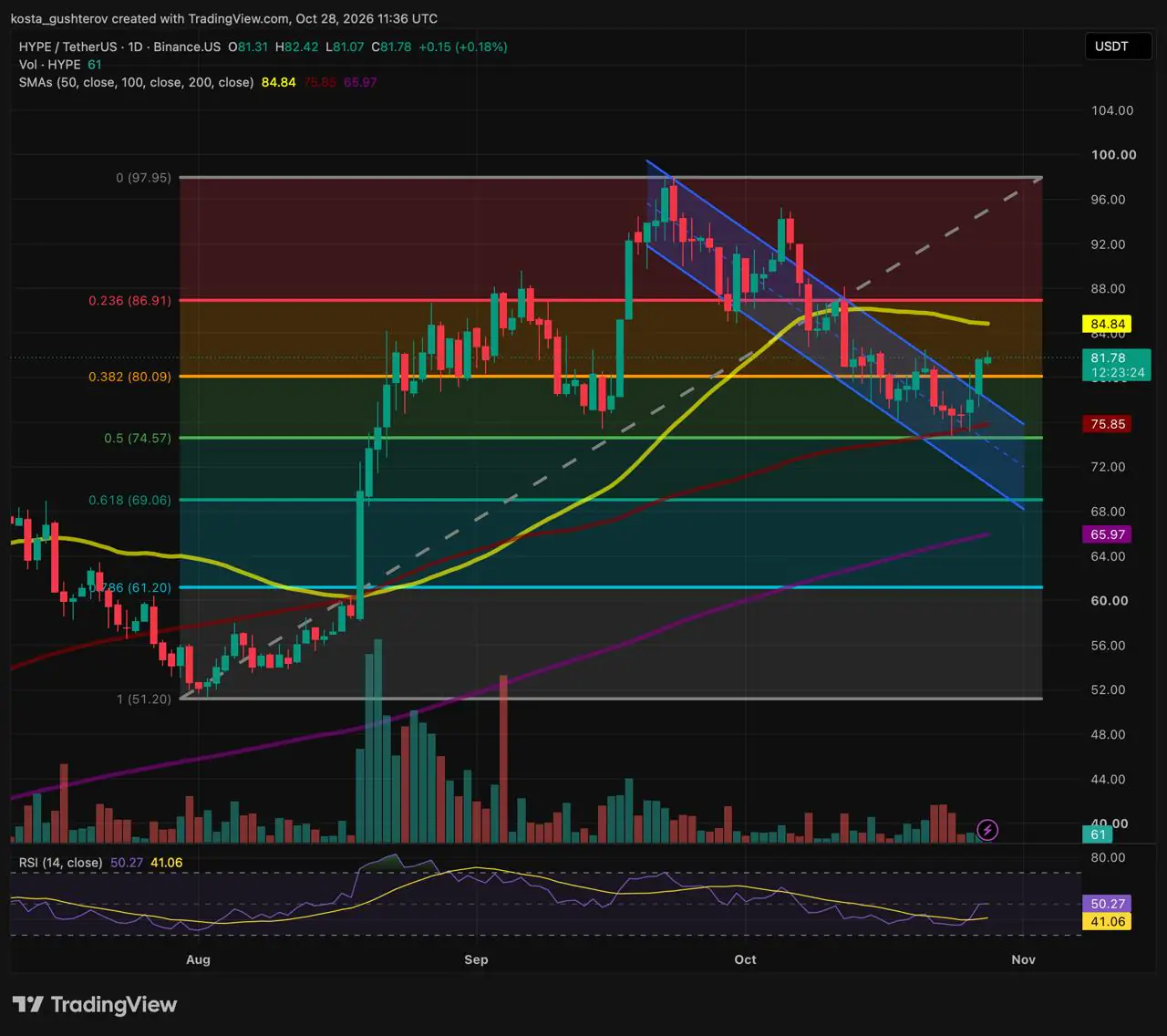The width and height of the screenshot is (1167, 1036).
Task: Select the RSI (14, close) legend
Action: [60, 862]
